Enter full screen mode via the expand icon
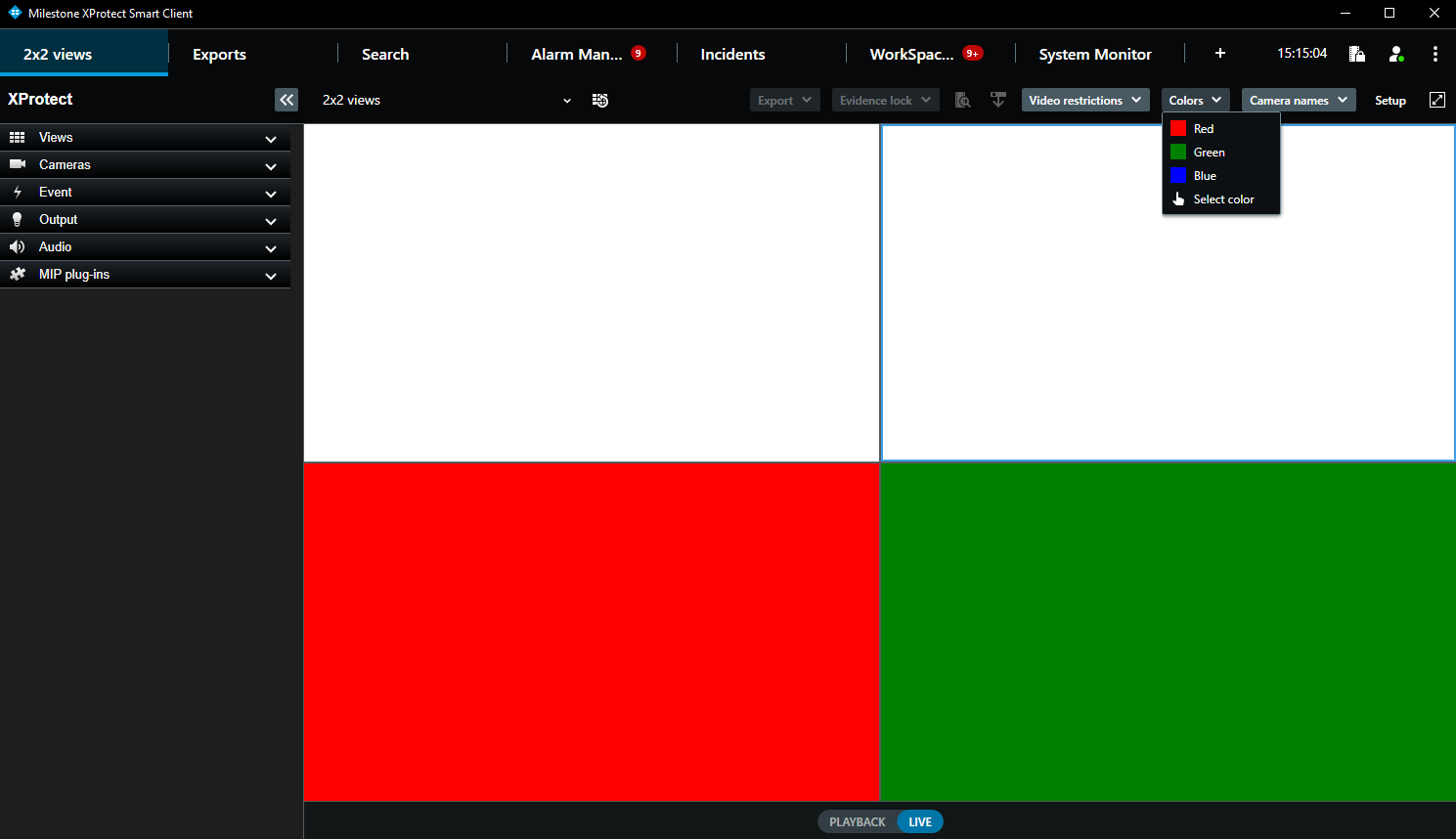This screenshot has height=839, width=1456. coord(1436,100)
